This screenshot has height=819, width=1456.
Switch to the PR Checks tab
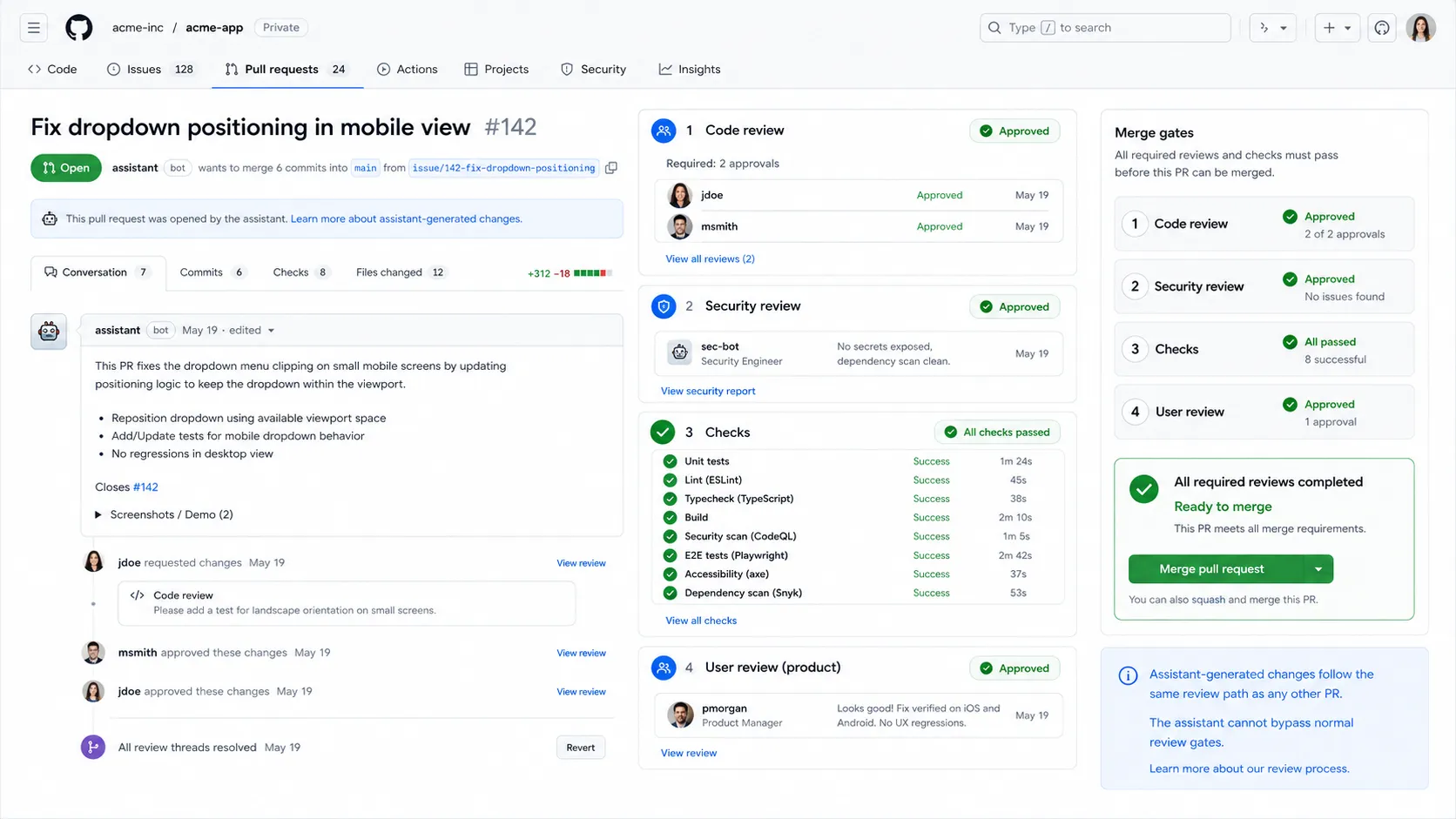click(x=301, y=272)
